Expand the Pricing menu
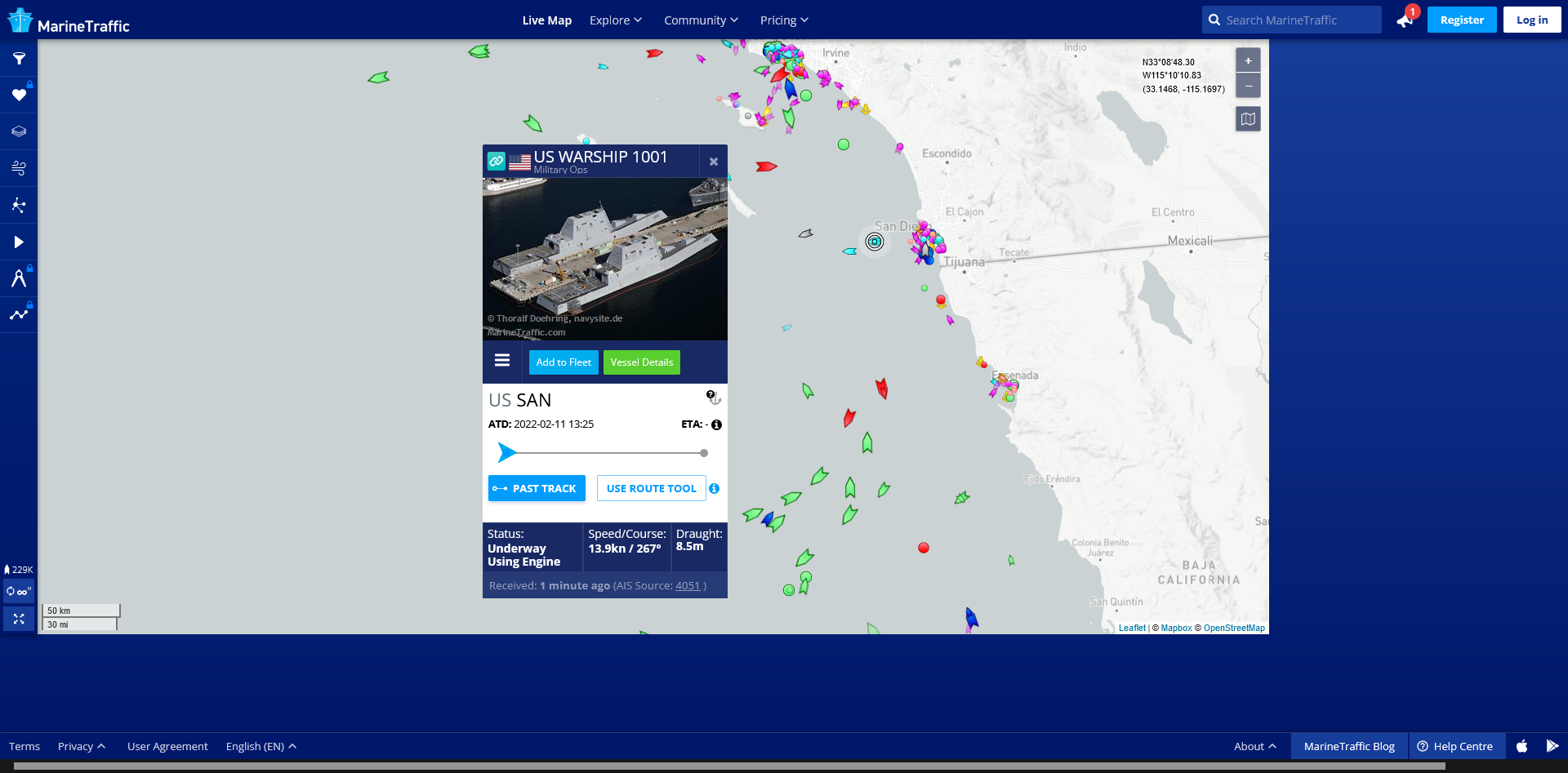Screen dimensions: 1568x773 (x=784, y=20)
